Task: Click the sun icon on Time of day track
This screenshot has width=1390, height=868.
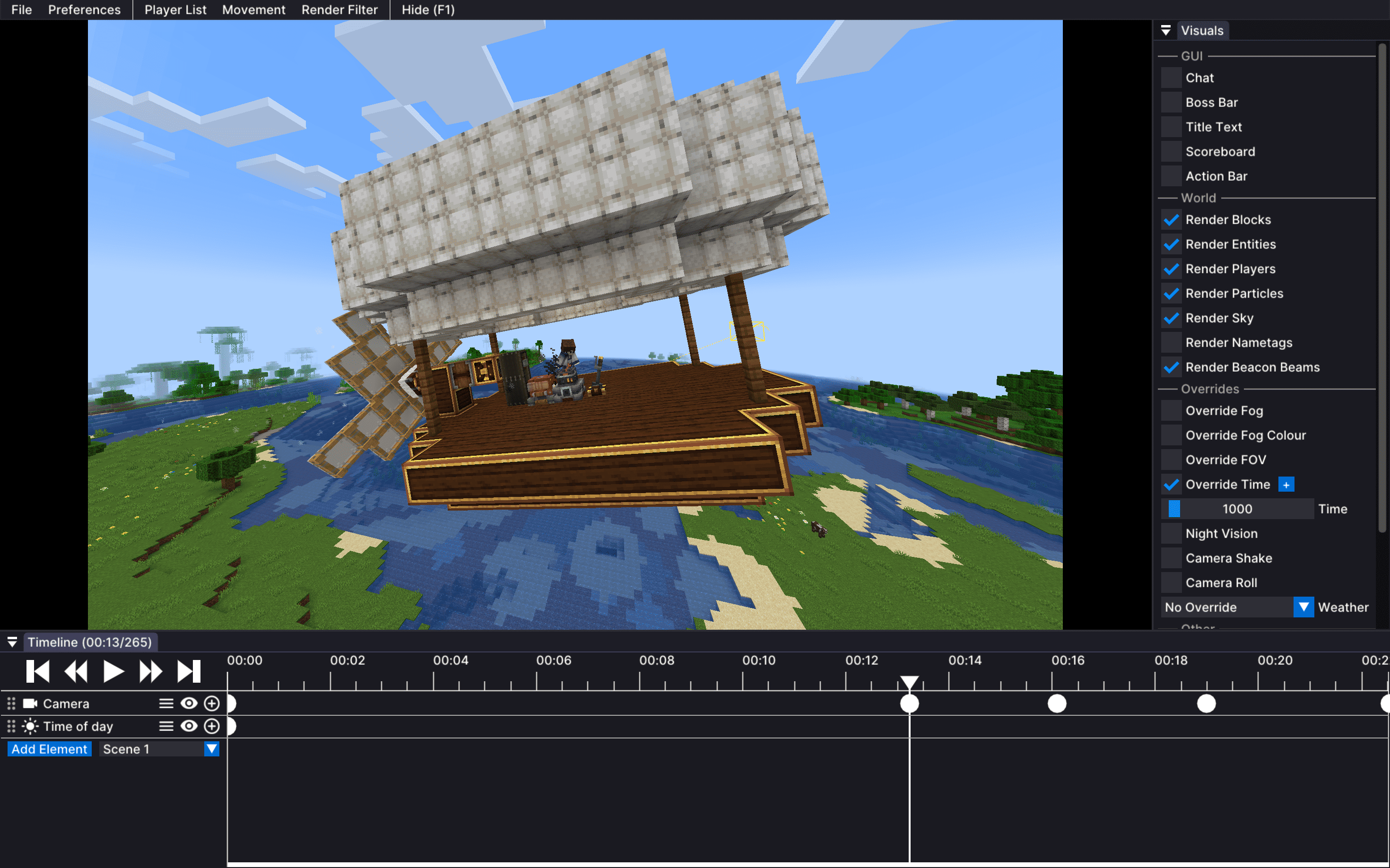Action: (30, 726)
